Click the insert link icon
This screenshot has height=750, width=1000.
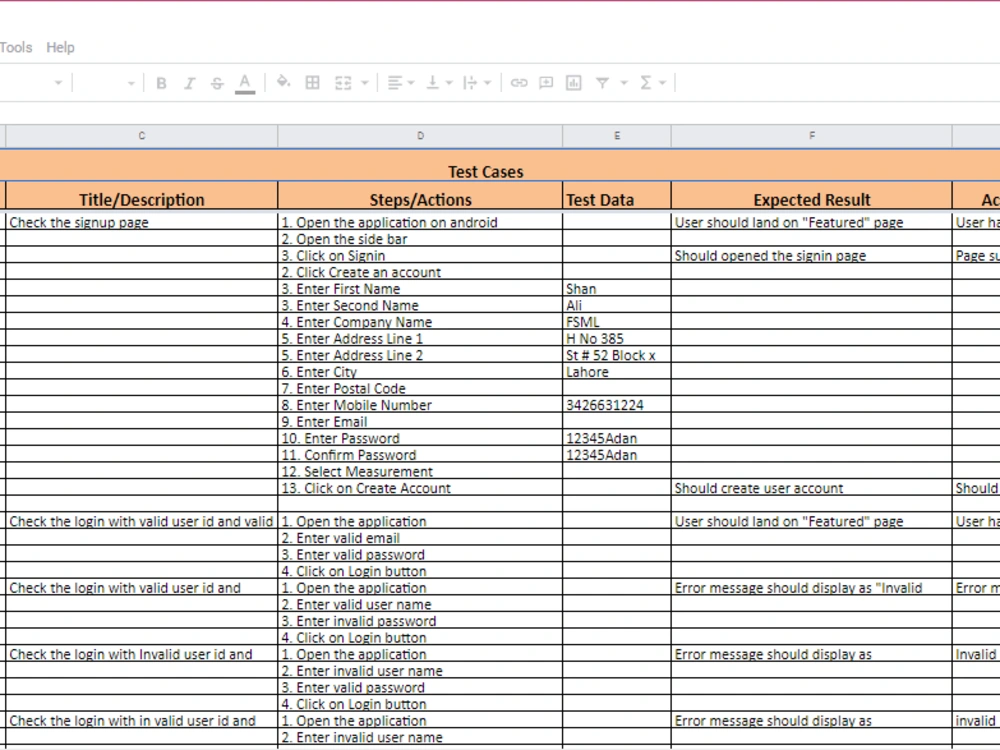[x=519, y=83]
